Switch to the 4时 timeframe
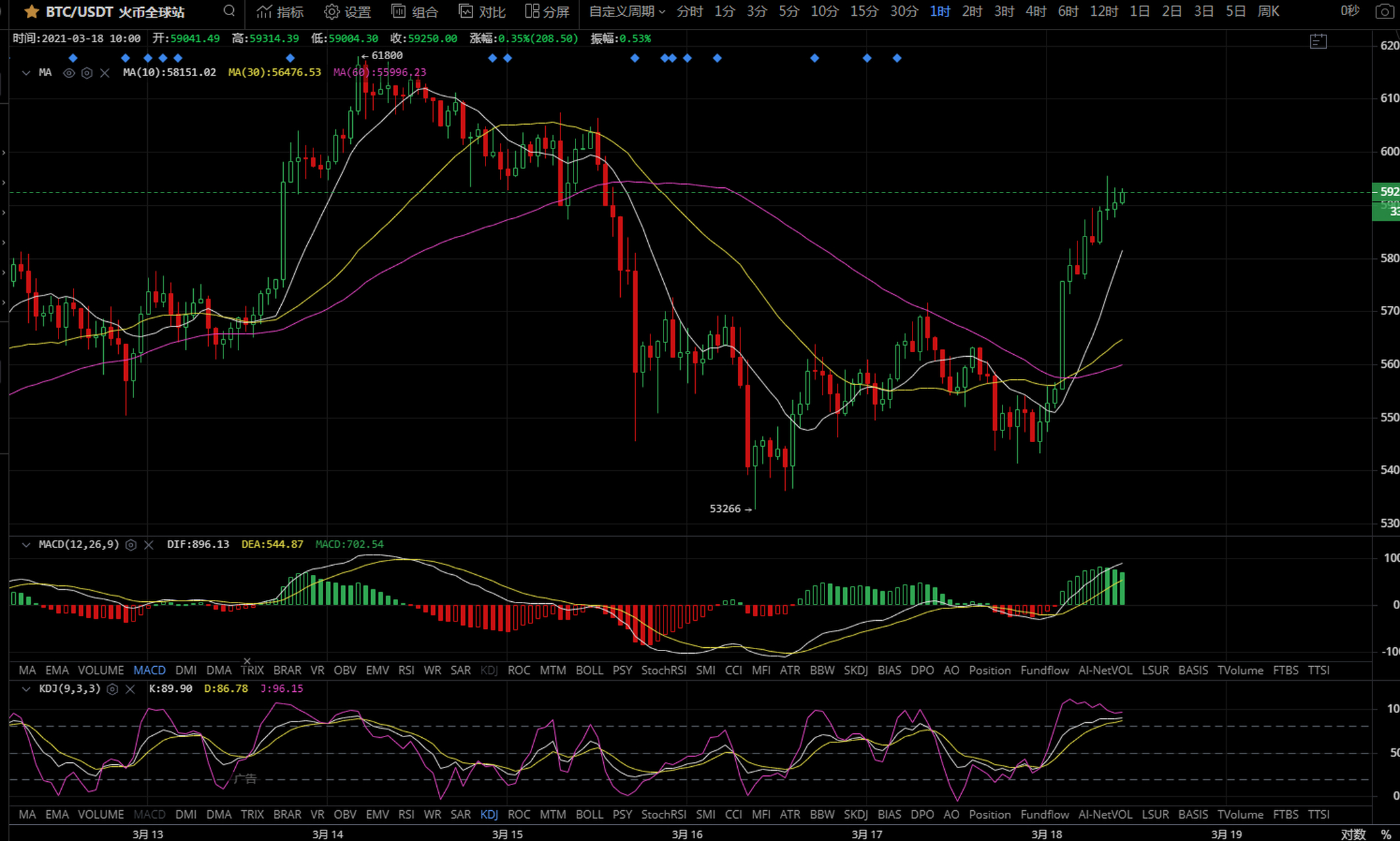The image size is (1400, 841). (1035, 12)
